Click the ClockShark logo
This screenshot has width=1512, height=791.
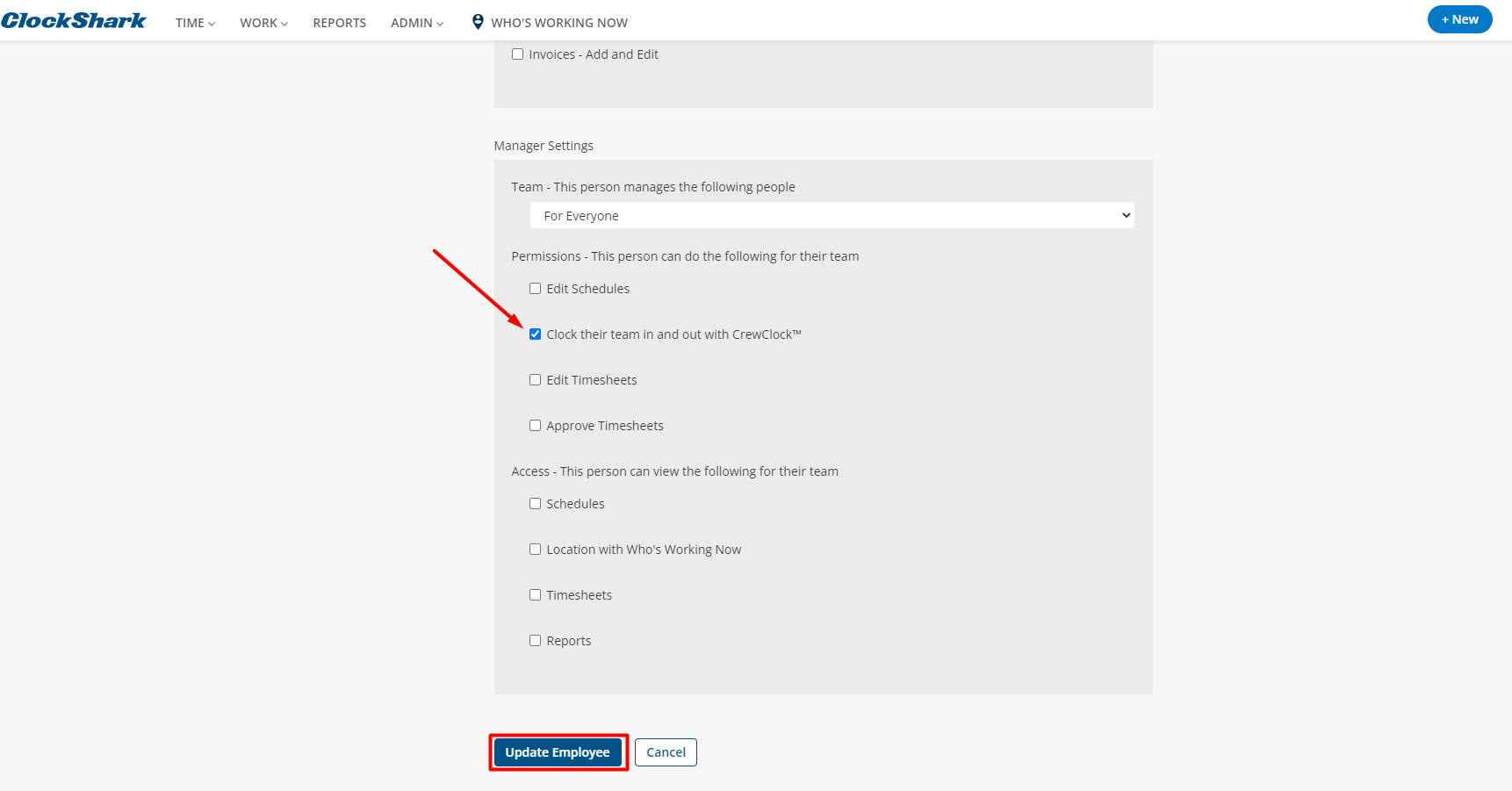[74, 21]
